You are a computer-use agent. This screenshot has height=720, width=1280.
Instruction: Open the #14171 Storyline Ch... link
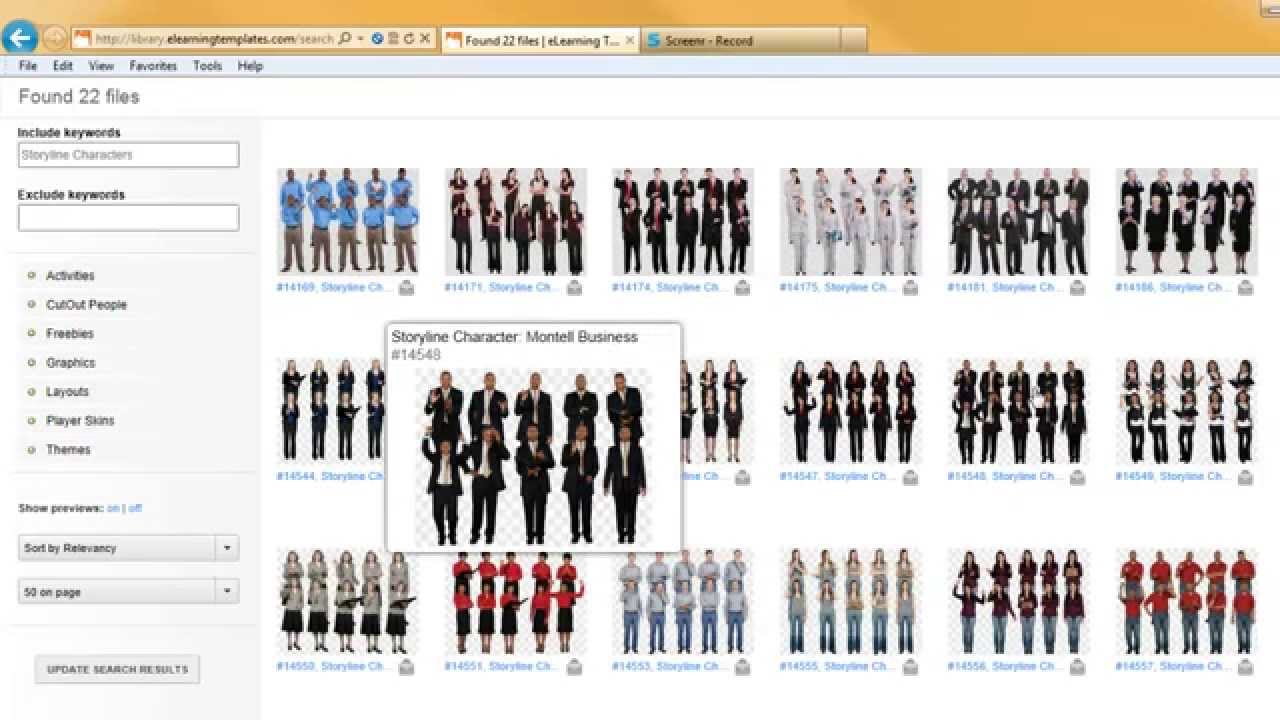coord(503,287)
